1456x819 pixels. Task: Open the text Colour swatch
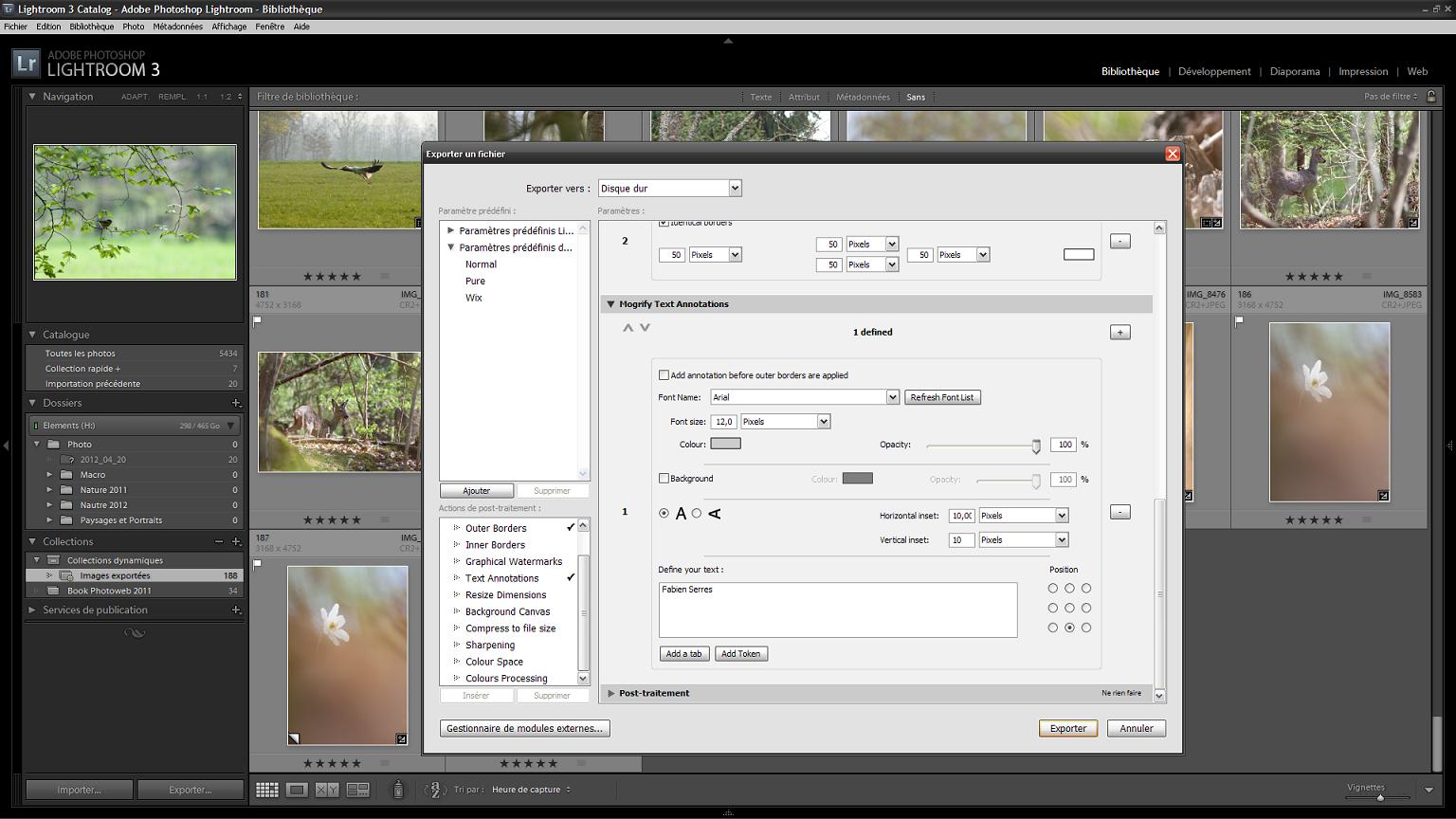(x=725, y=444)
